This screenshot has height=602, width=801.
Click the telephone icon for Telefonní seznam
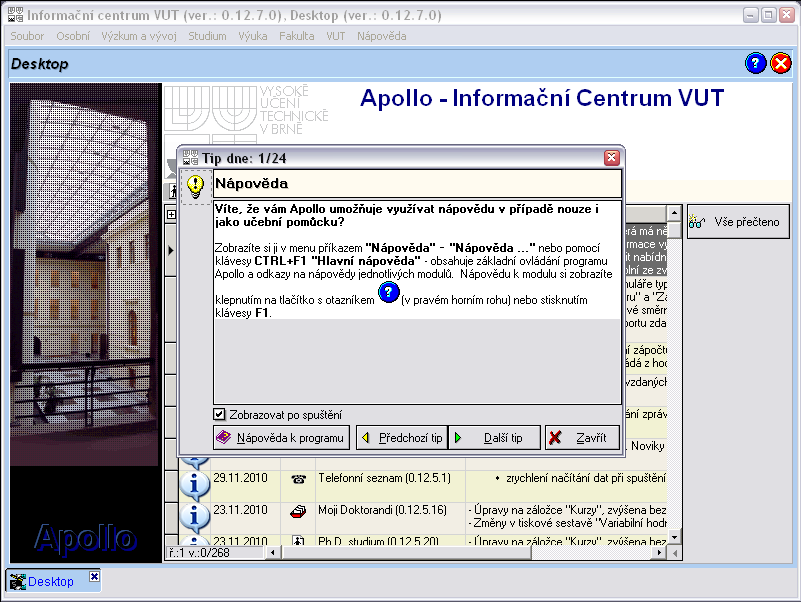(x=298, y=479)
